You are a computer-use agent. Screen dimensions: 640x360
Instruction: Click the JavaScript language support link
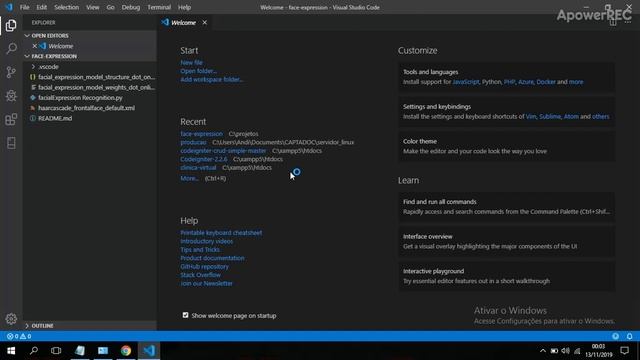pos(466,82)
